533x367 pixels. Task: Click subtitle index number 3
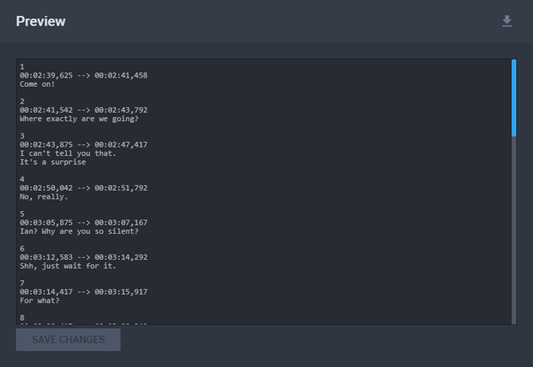22,136
